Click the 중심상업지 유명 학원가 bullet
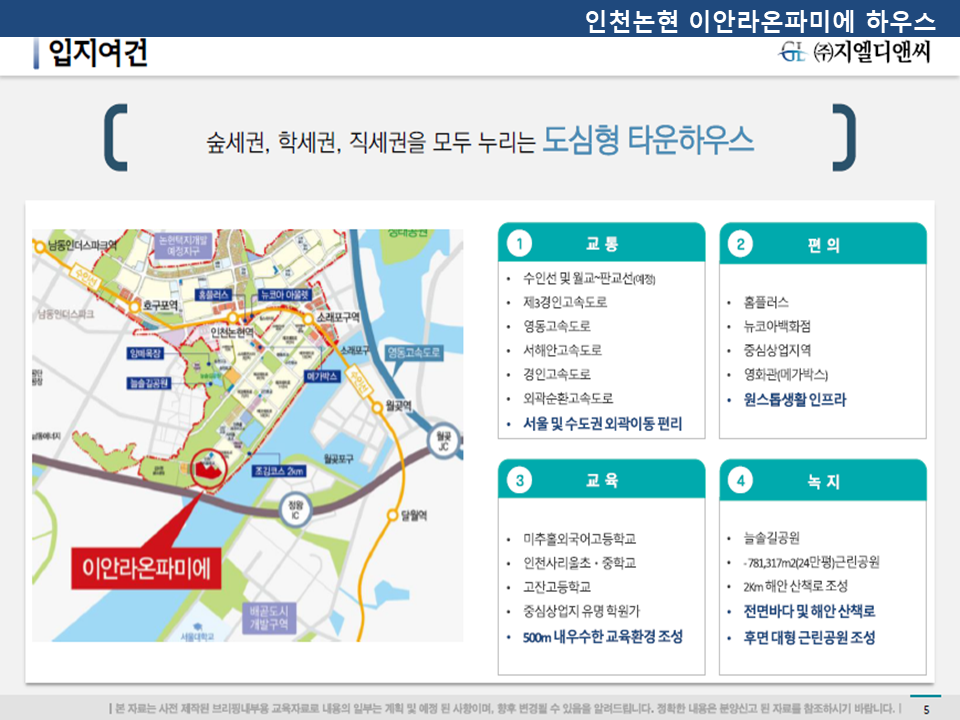Viewport: 960px width, 720px height. tap(581, 611)
